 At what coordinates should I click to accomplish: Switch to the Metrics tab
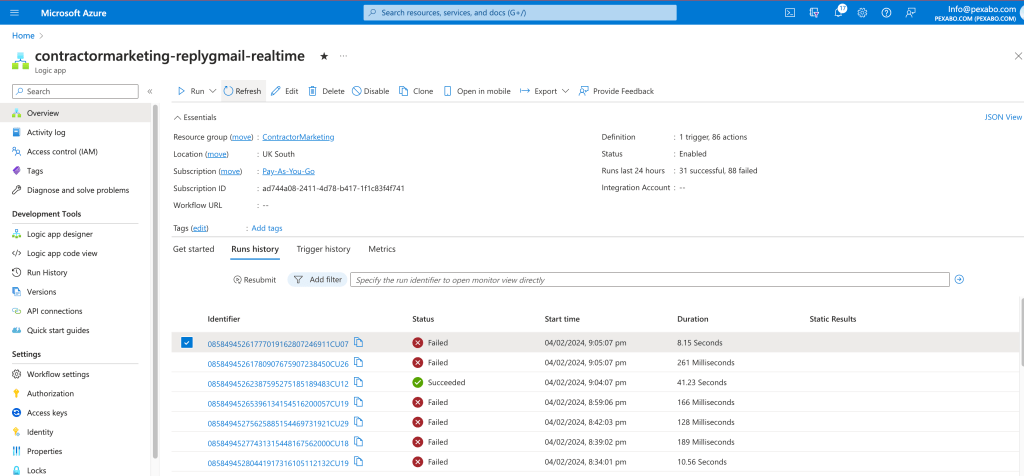(x=382, y=249)
